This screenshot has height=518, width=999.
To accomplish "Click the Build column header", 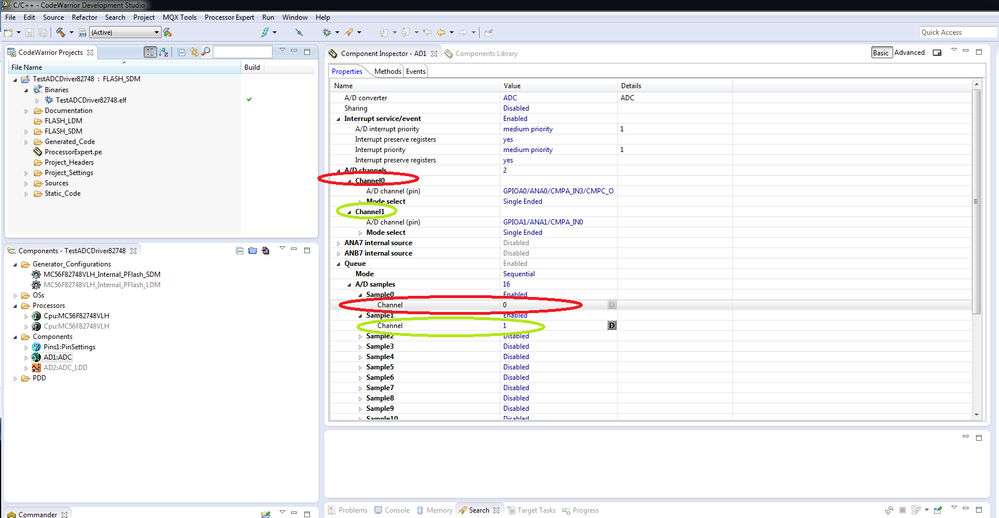I will [x=252, y=67].
